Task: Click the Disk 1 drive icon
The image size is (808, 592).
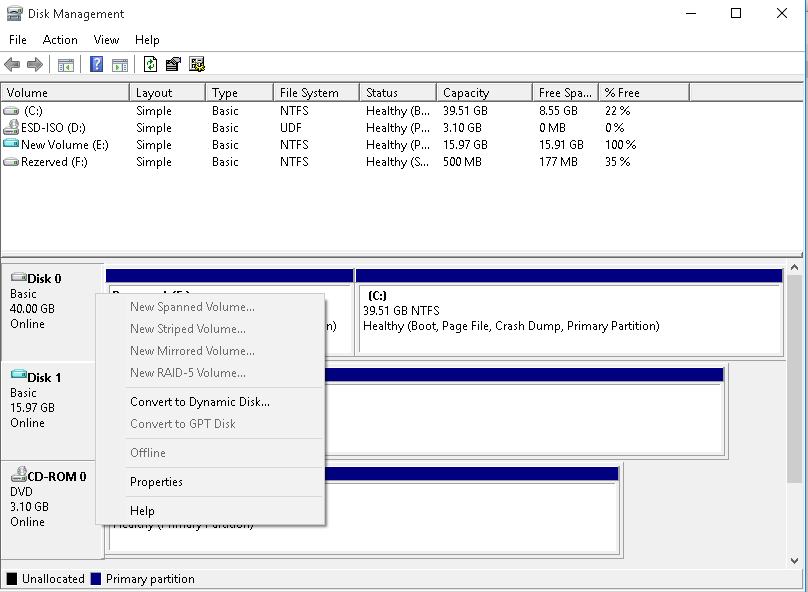Action: tap(19, 374)
